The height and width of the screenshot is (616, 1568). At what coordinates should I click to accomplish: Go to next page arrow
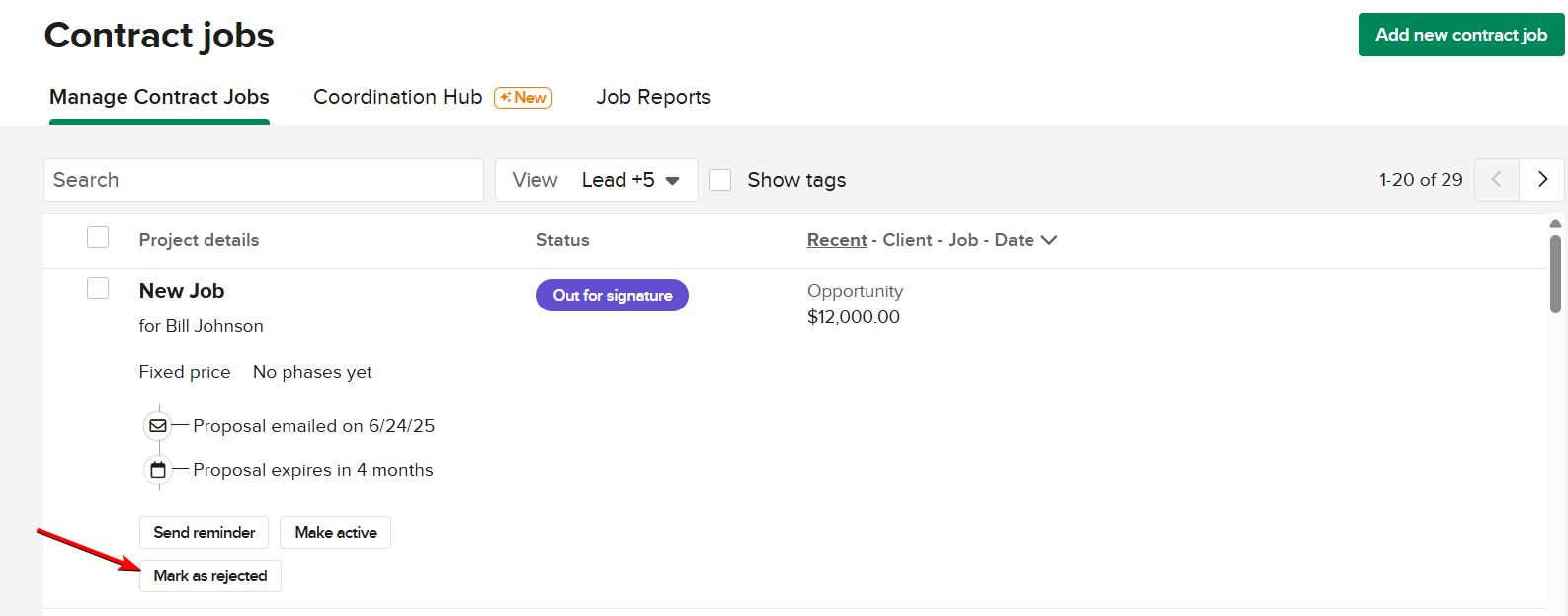pos(1542,180)
